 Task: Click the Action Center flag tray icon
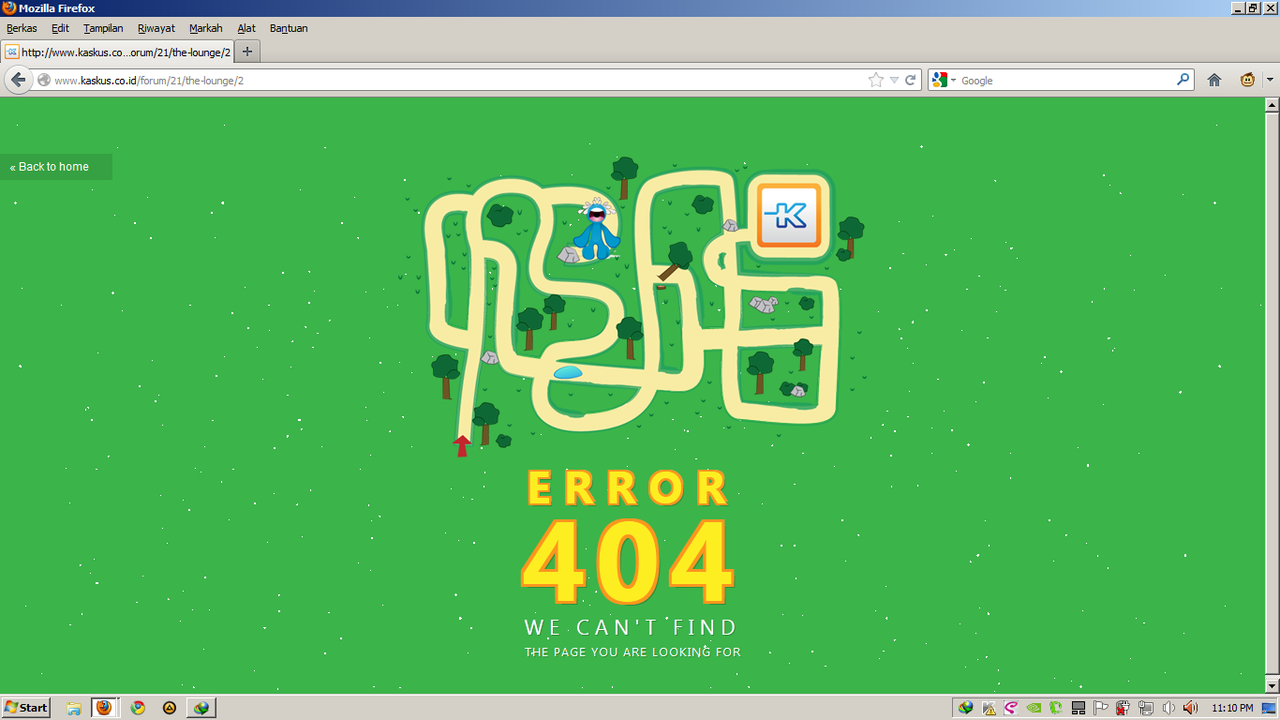[1100, 708]
